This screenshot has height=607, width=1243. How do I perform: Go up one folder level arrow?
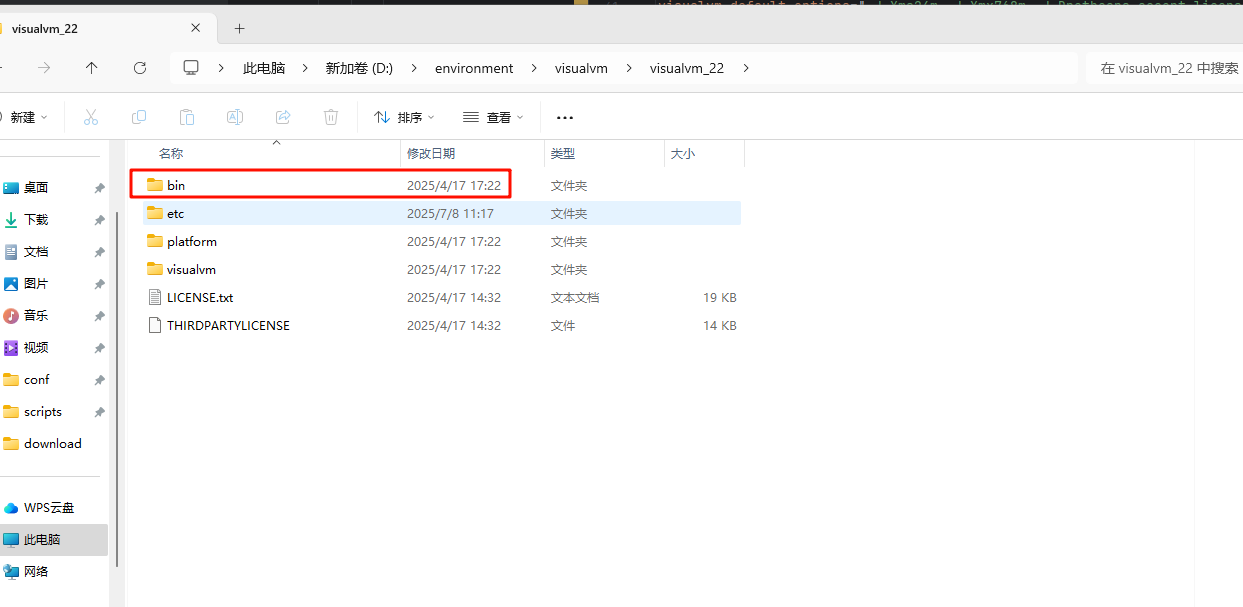(x=92, y=68)
